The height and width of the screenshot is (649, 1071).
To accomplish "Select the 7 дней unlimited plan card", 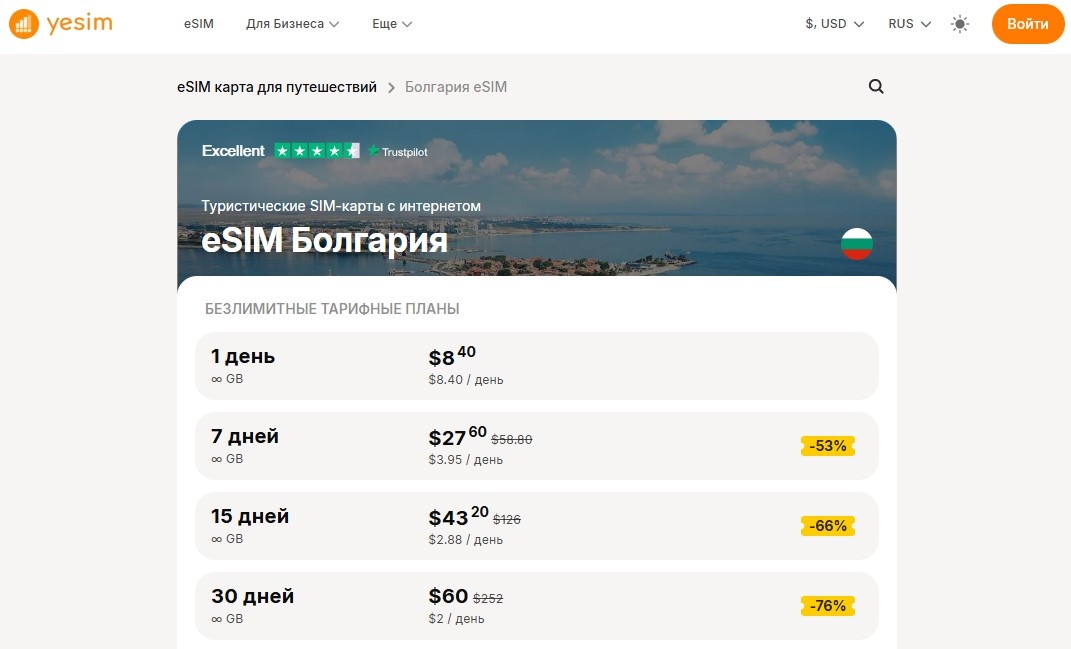I will pyautogui.click(x=536, y=446).
